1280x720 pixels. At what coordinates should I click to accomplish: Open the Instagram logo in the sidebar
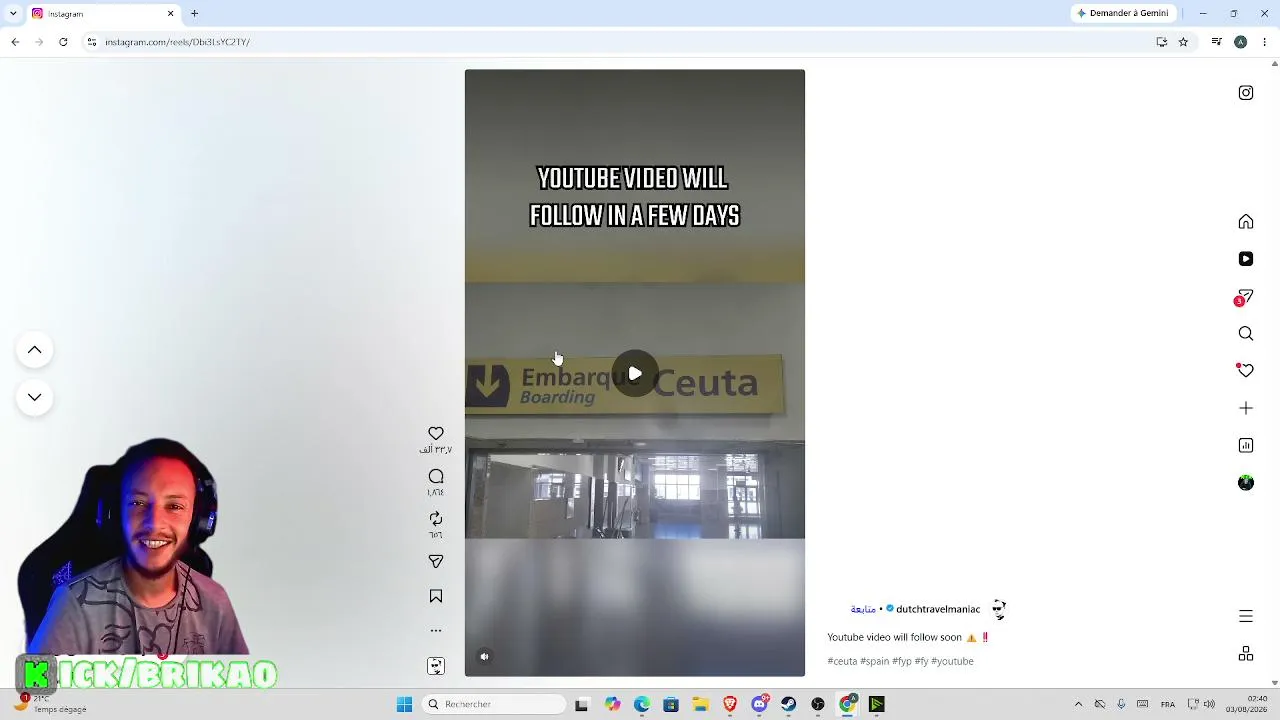coord(1246,93)
